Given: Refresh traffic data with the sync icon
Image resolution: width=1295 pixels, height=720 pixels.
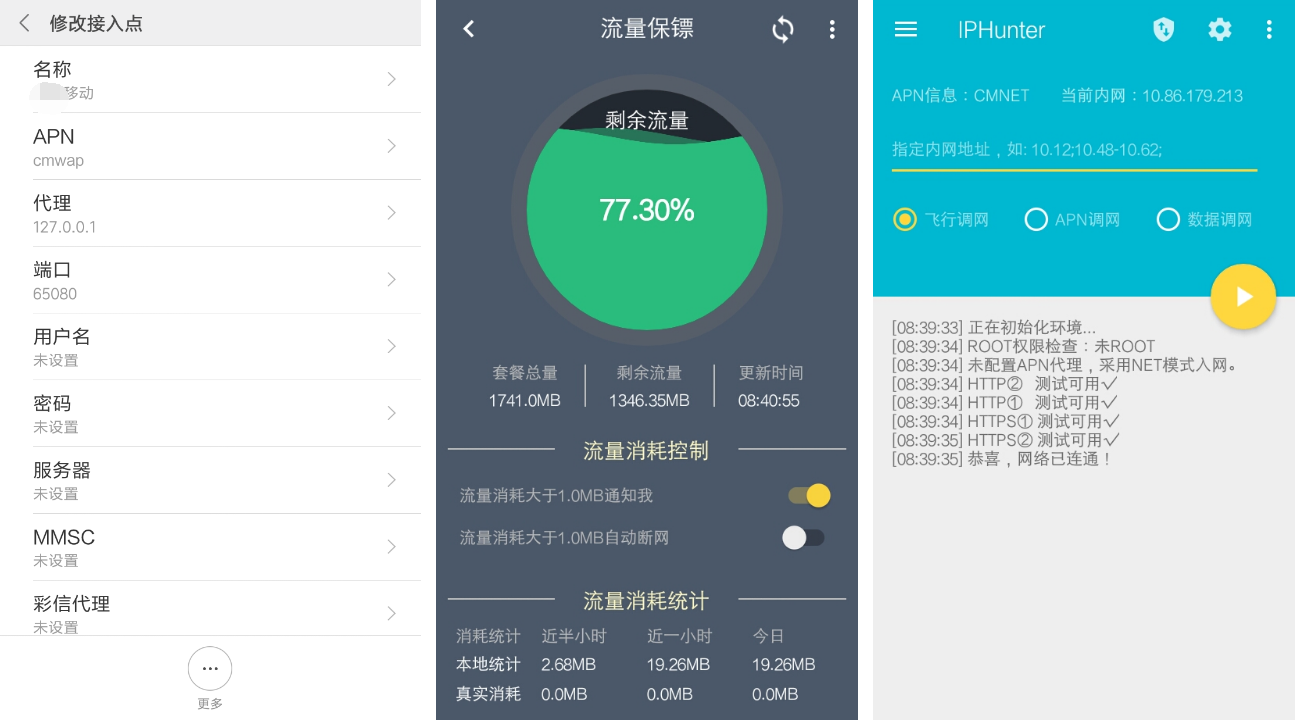Looking at the screenshot, I should tap(783, 30).
